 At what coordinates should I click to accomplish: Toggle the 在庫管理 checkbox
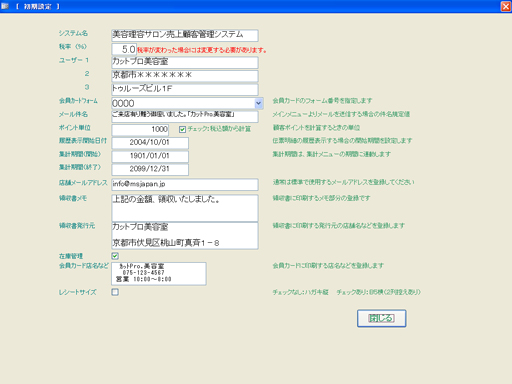click(x=115, y=256)
